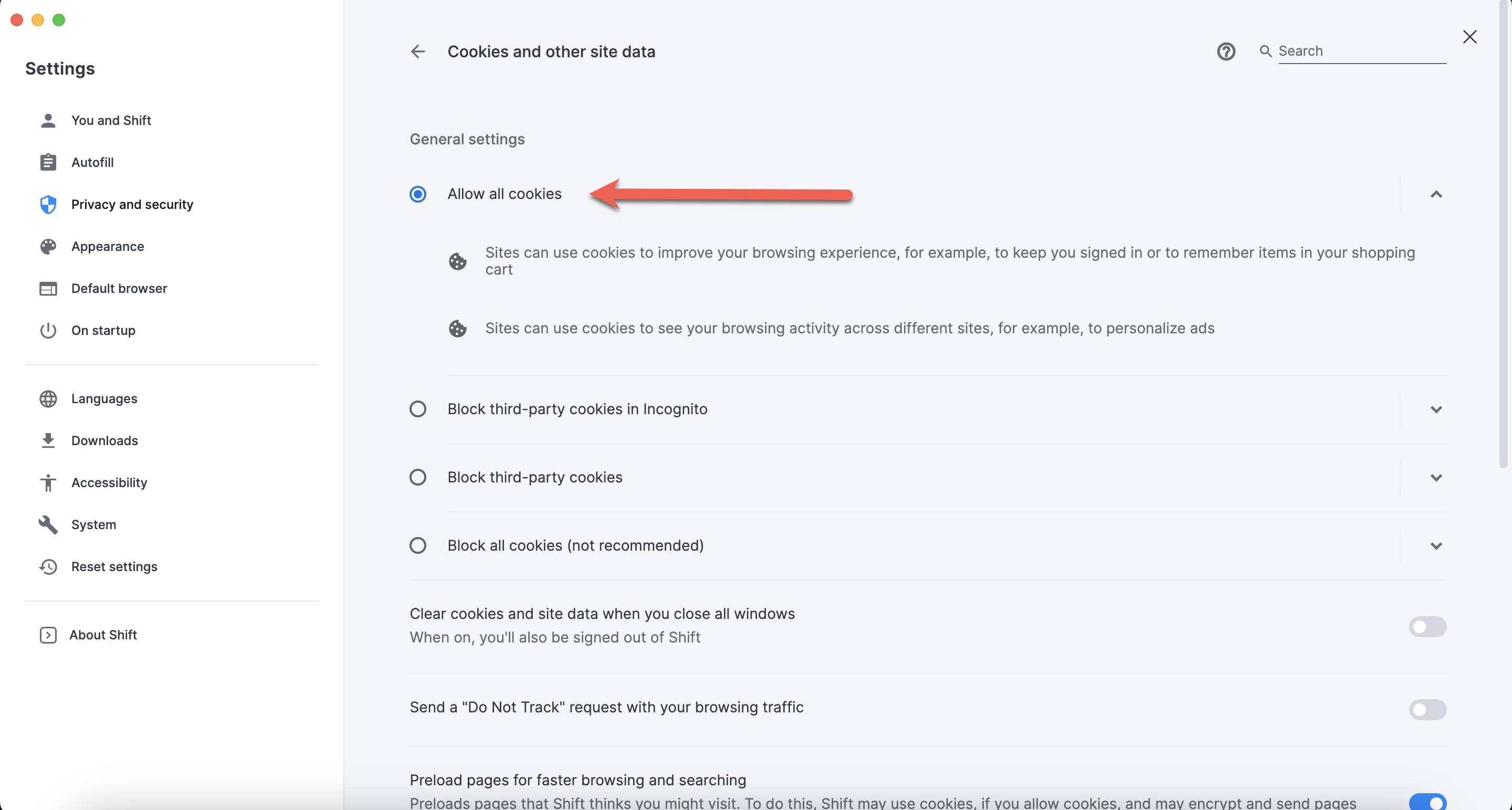Screen dimensions: 1512x810
Task: Click the On startup power icon
Action: pyautogui.click(x=48, y=330)
